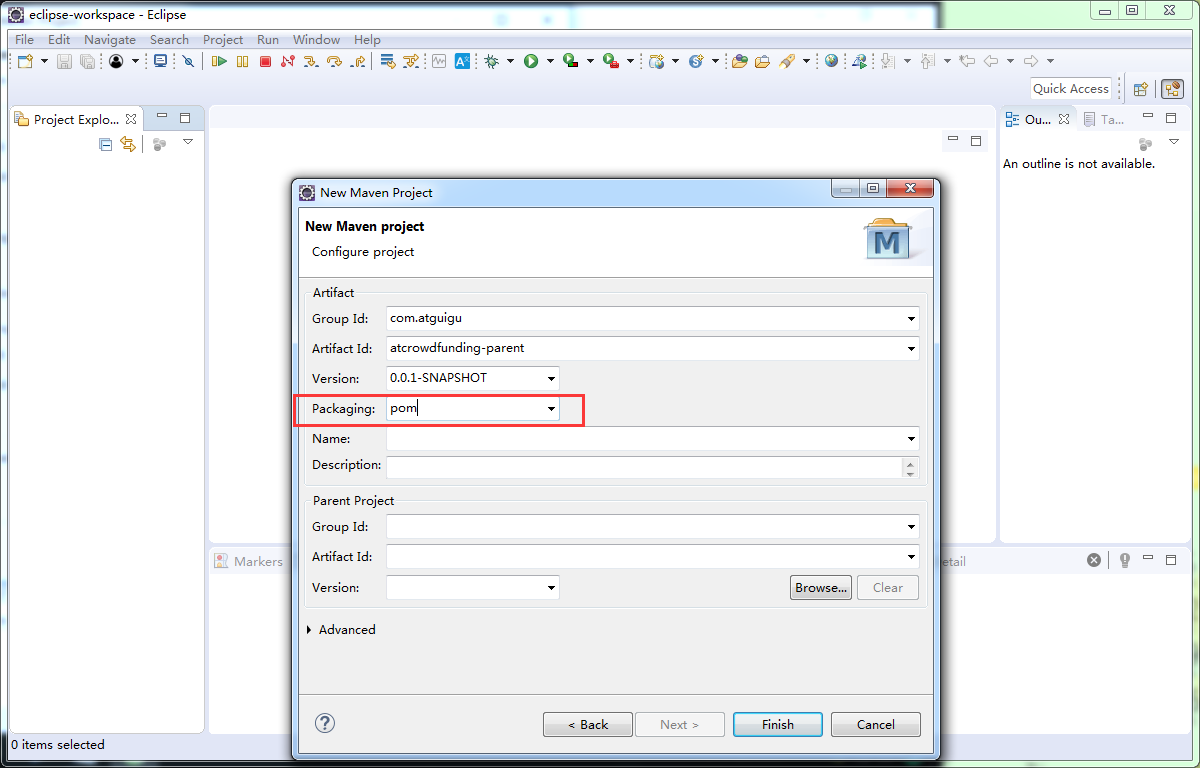Click the Open Console monitor icon

pos(160,61)
